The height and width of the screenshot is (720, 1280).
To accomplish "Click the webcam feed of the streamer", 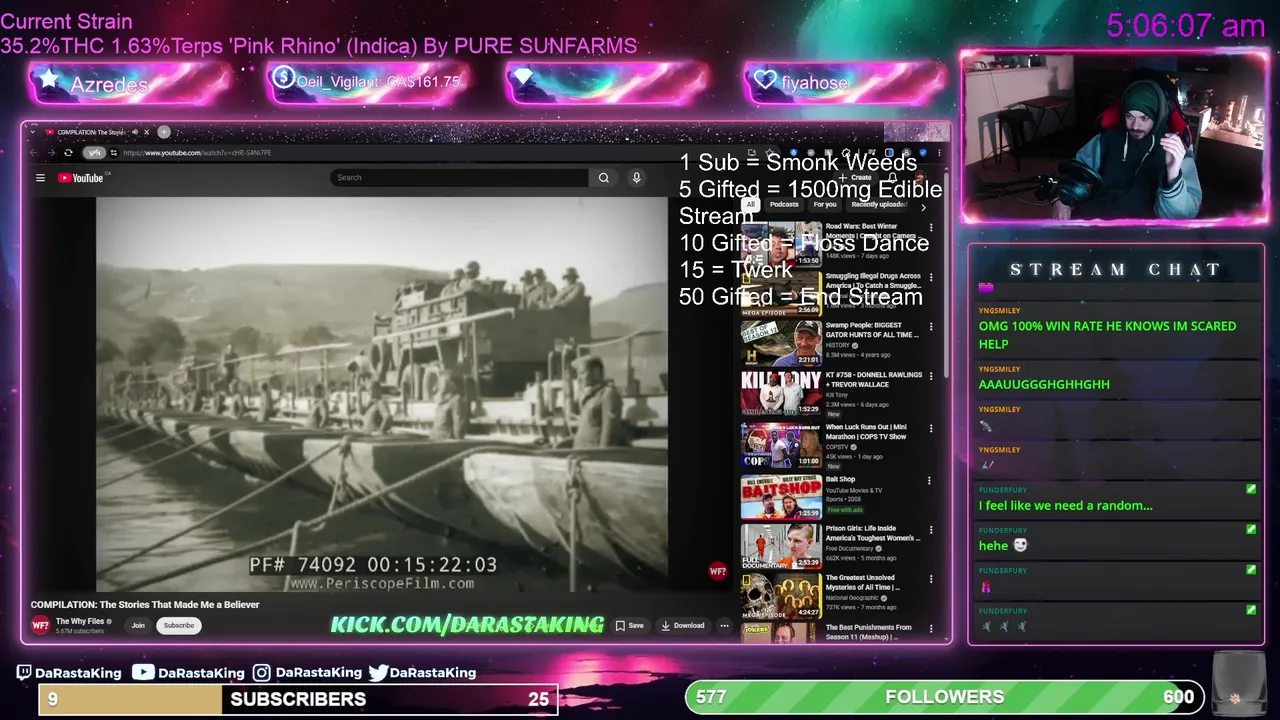I will [x=1114, y=136].
